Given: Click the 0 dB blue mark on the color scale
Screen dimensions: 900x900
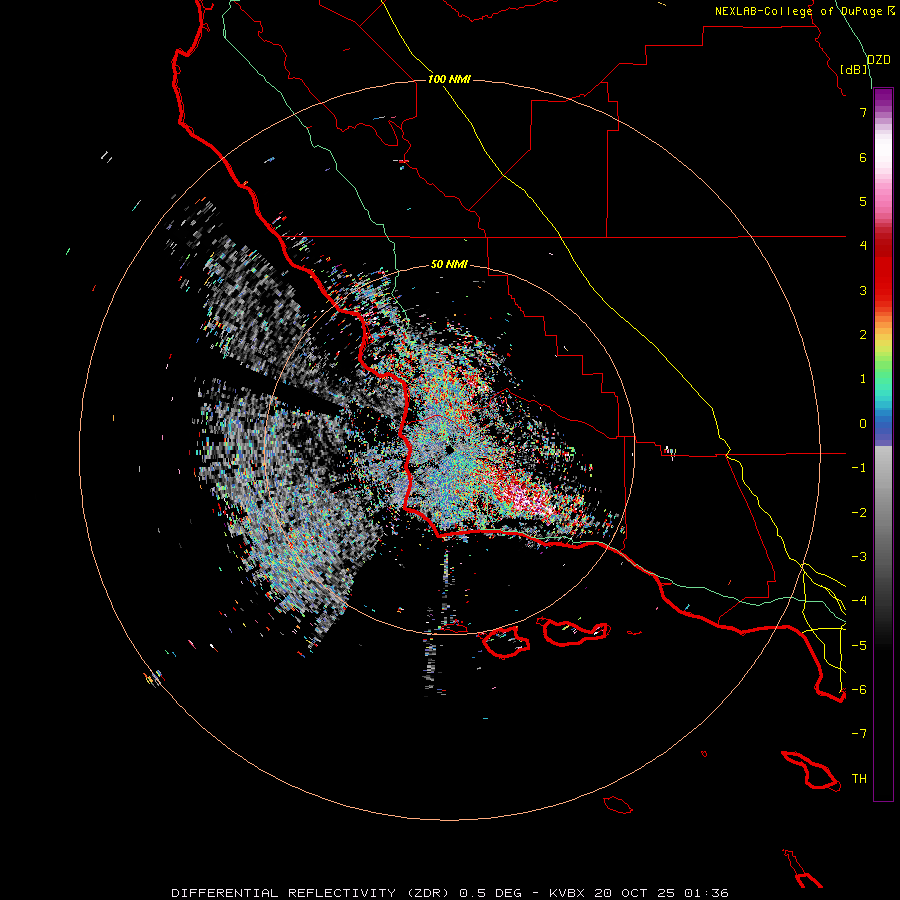Looking at the screenshot, I should click(863, 424).
